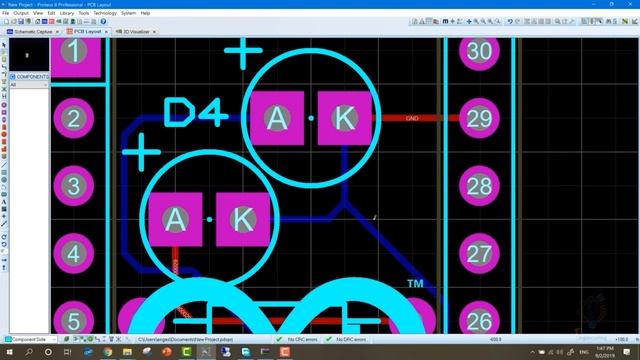The width and height of the screenshot is (640, 360).
Task: Click the Home Page toolbar icon
Action: [38, 21]
